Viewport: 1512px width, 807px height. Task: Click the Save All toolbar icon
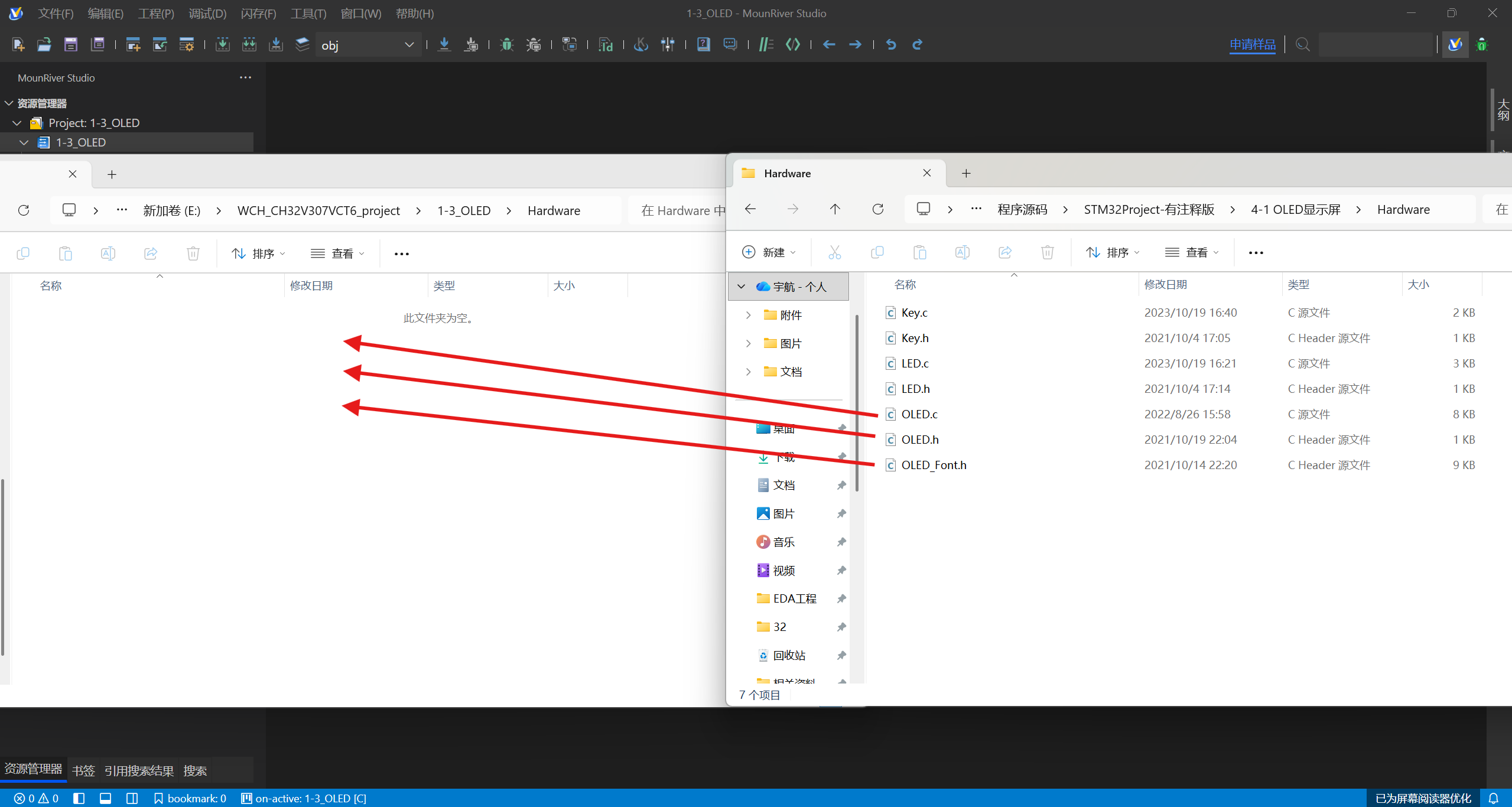pos(97,44)
